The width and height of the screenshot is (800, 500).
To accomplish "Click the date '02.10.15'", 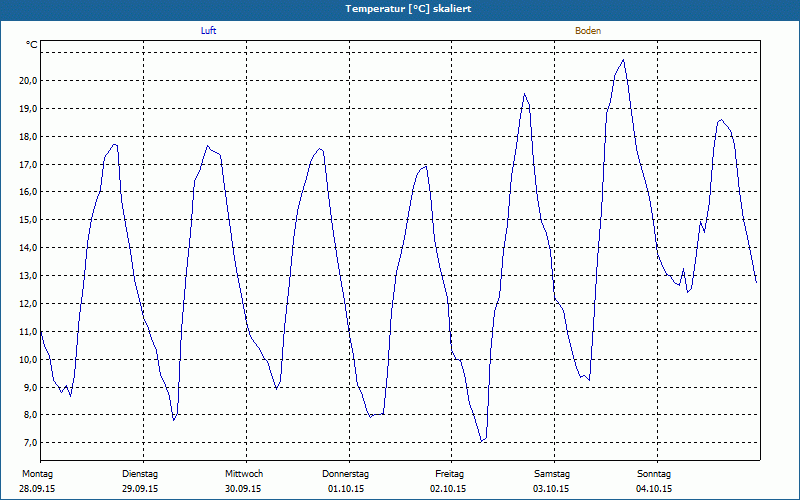I will click(x=448, y=489).
